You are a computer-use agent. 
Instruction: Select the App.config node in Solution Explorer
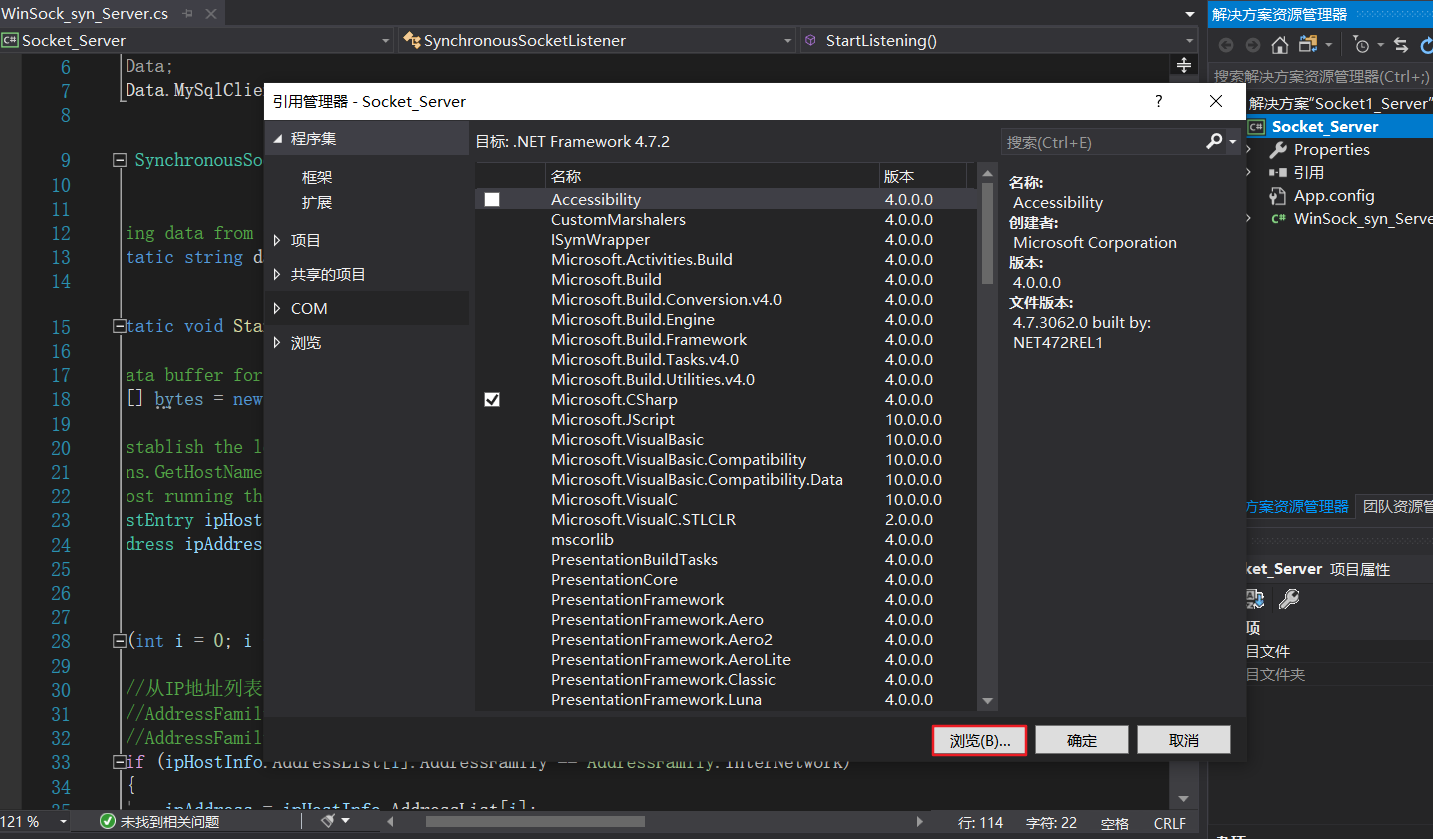[1334, 196]
